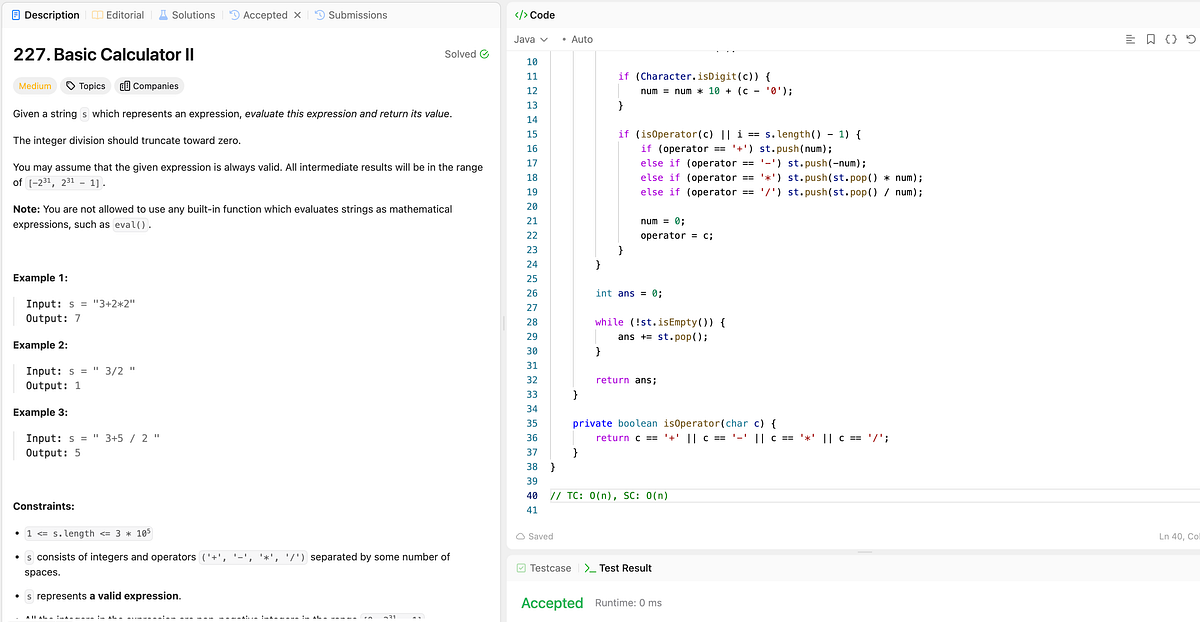The image size is (1200, 622).
Task: Open the Java language dropdown
Action: [x=531, y=40]
